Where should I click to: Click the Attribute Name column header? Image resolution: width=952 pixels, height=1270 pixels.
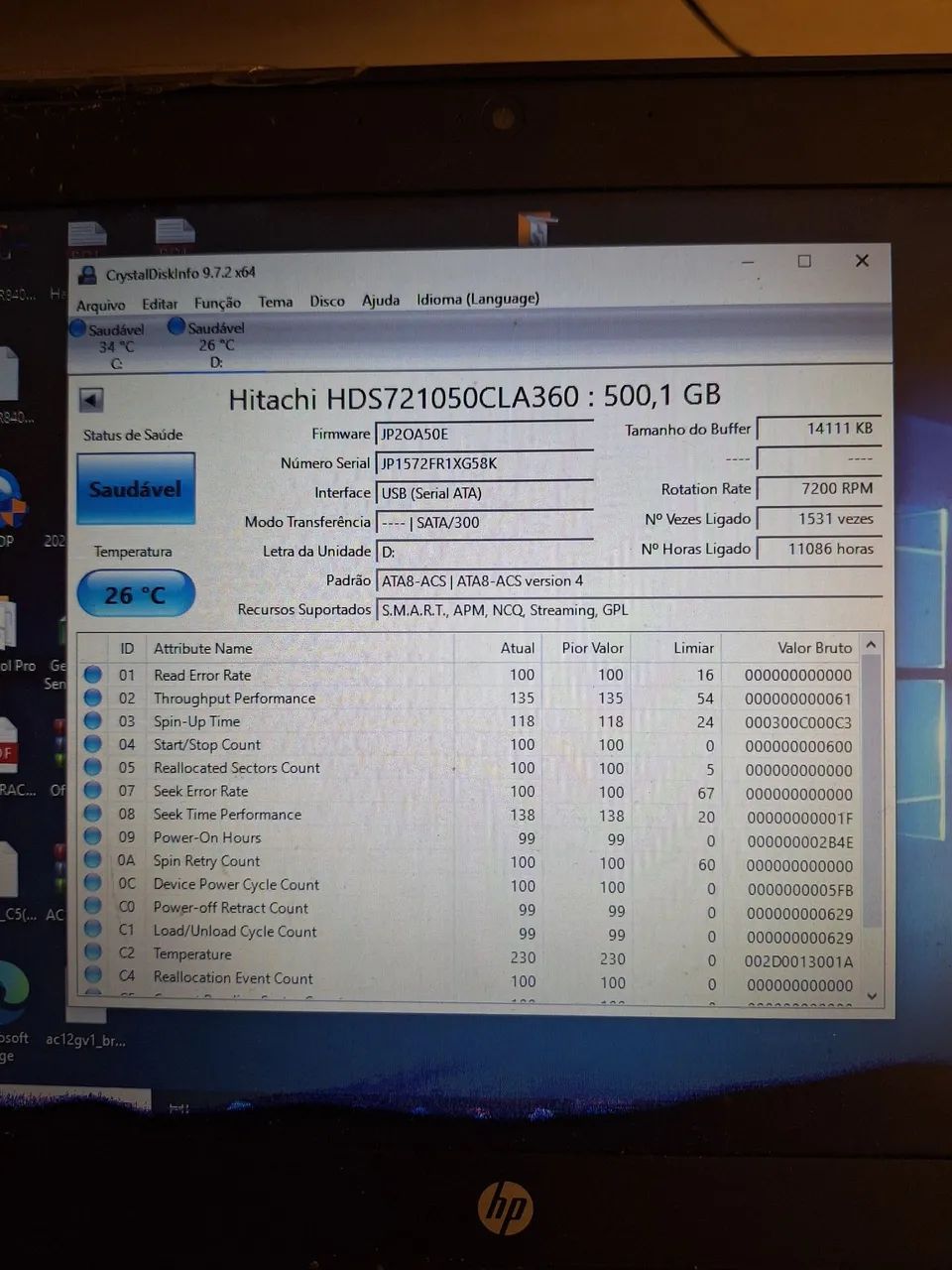[x=203, y=648]
